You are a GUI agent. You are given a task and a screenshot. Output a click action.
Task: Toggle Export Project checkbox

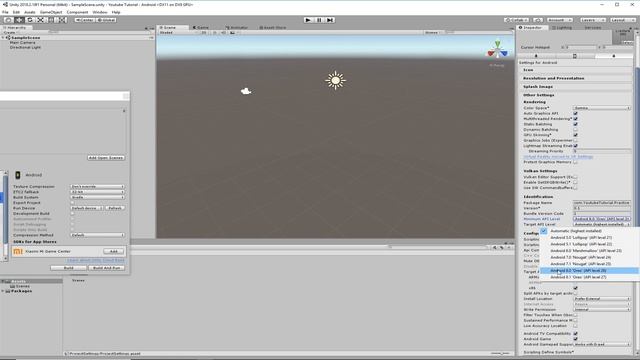[x=72, y=202]
